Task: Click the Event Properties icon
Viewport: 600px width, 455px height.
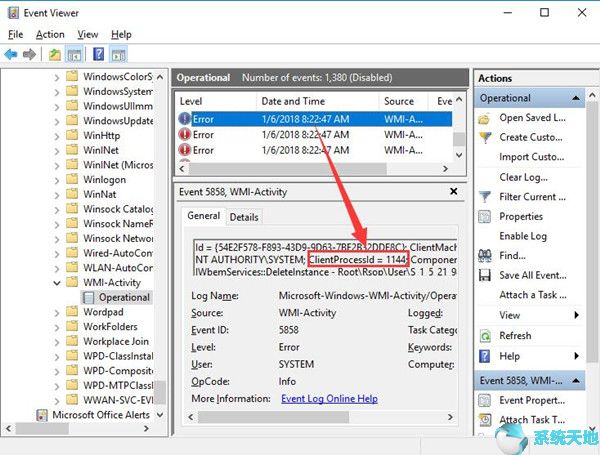Action: point(485,400)
